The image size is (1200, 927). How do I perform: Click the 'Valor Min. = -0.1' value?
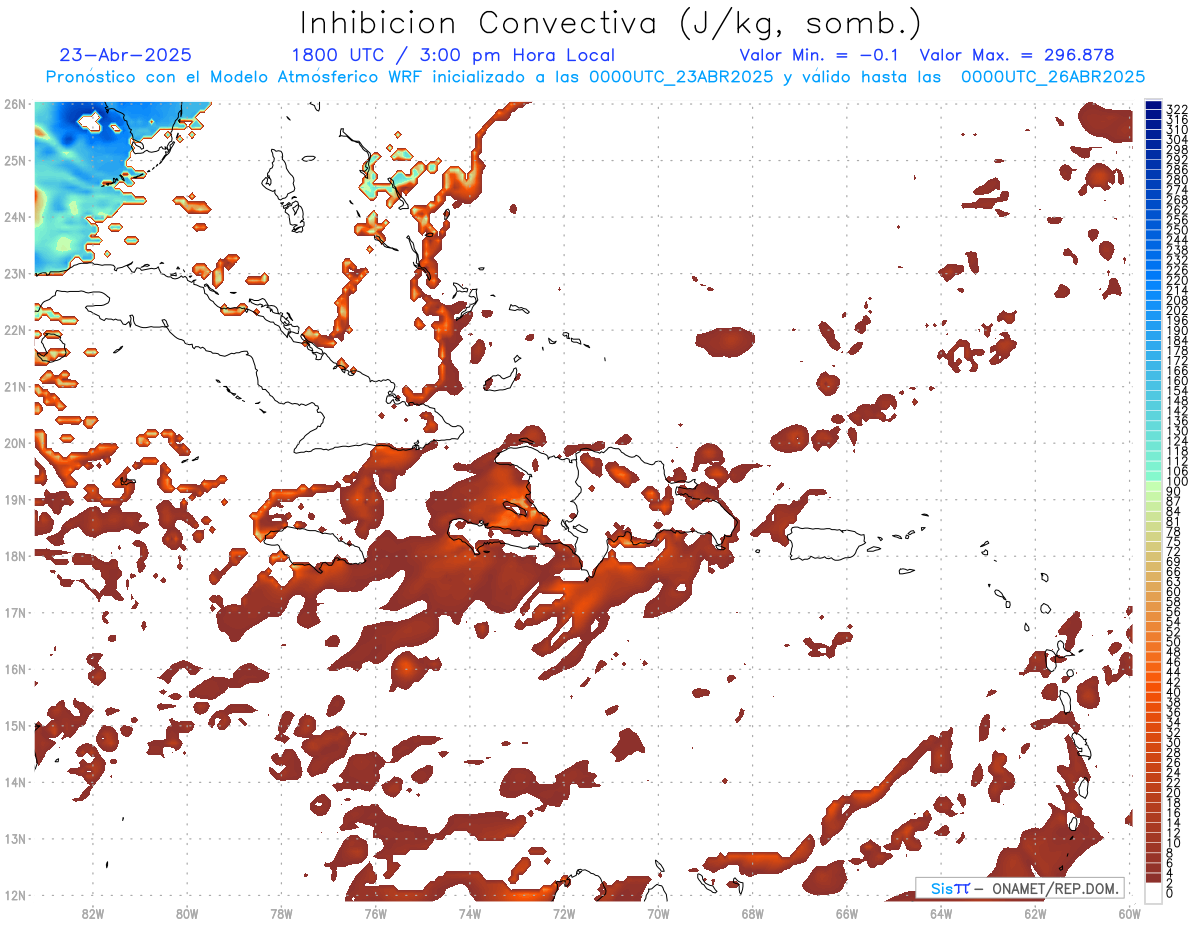[x=820, y=55]
